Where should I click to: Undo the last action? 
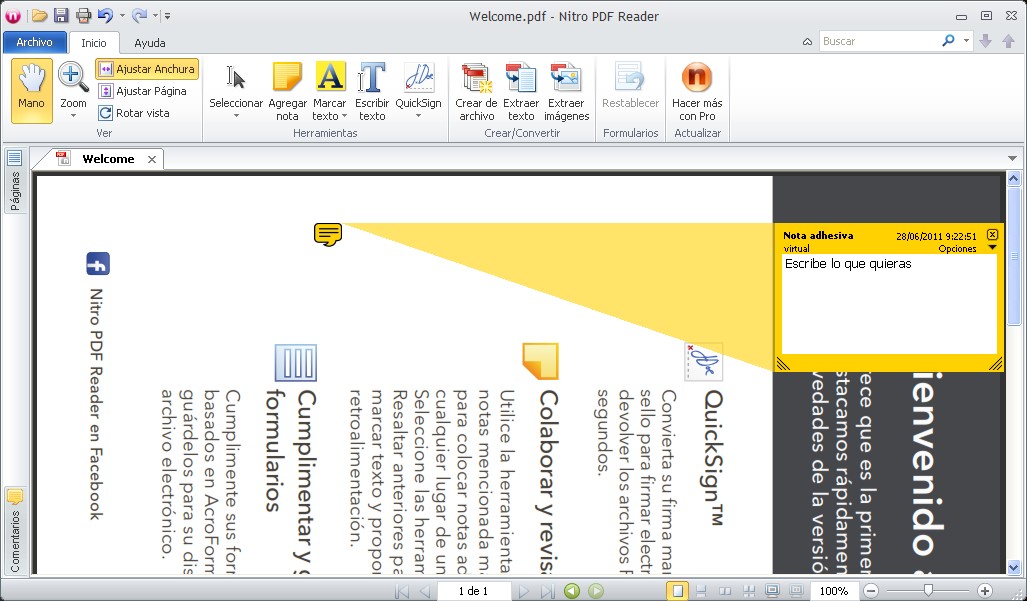click(x=105, y=16)
